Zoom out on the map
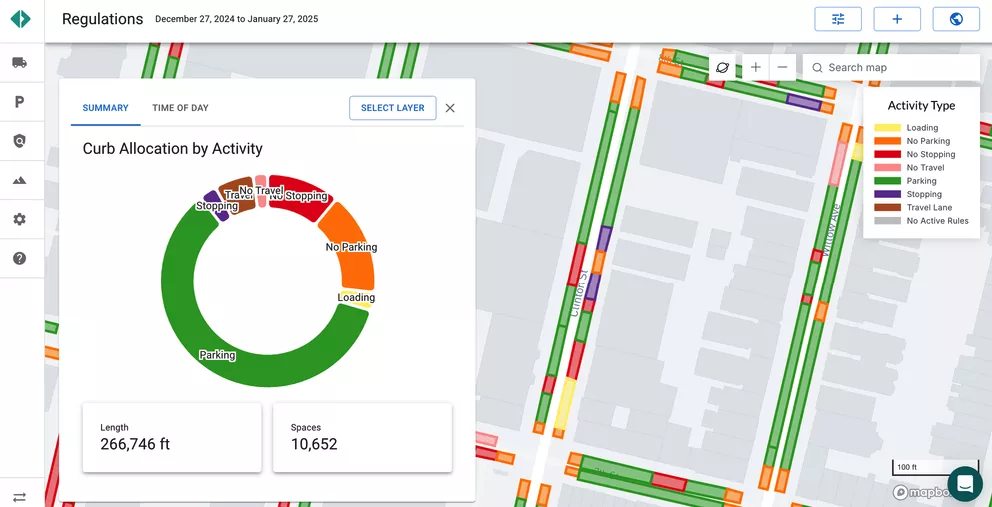The width and height of the screenshot is (992, 507). click(x=782, y=67)
